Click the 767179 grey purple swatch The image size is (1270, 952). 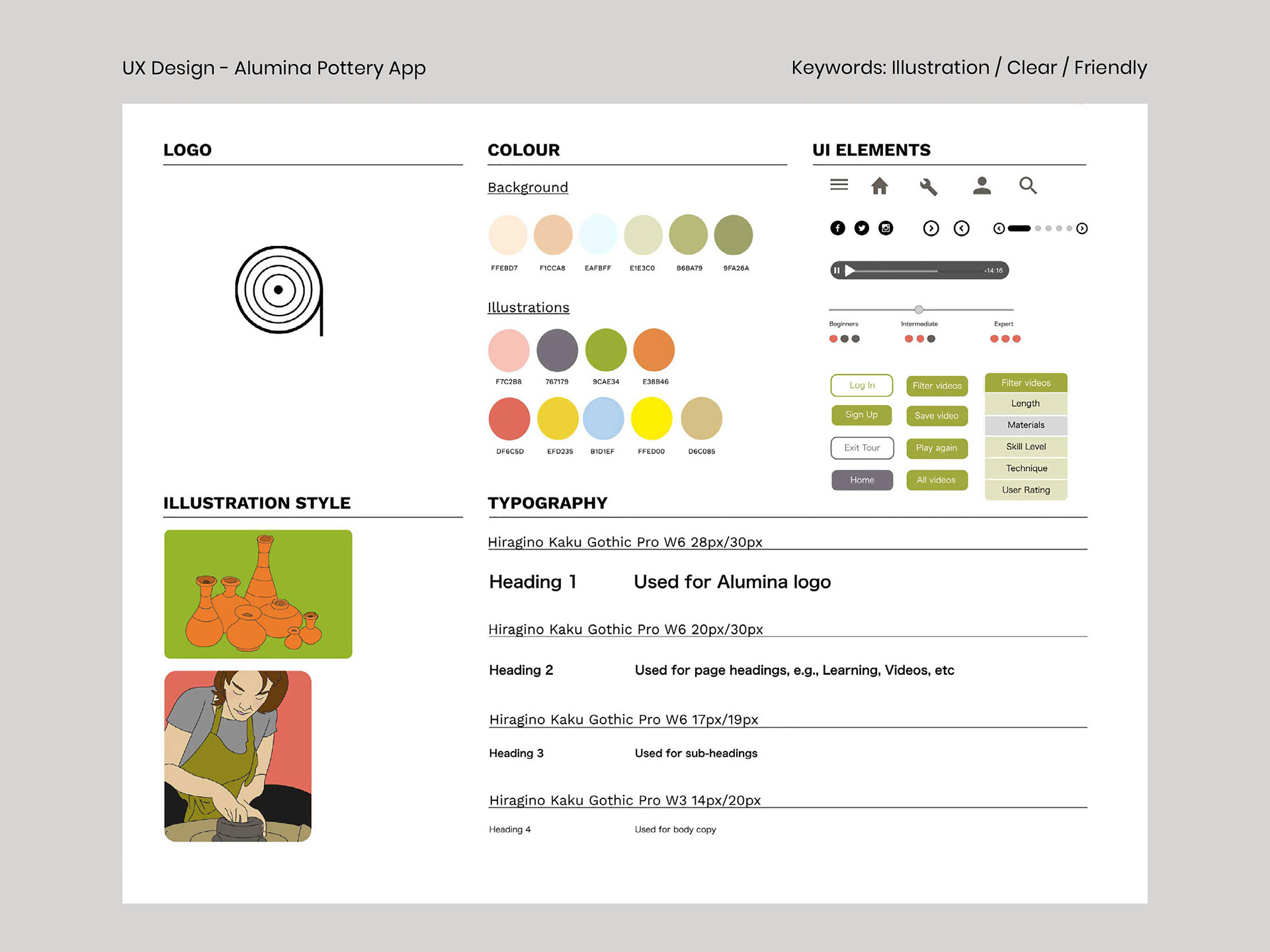point(557,350)
